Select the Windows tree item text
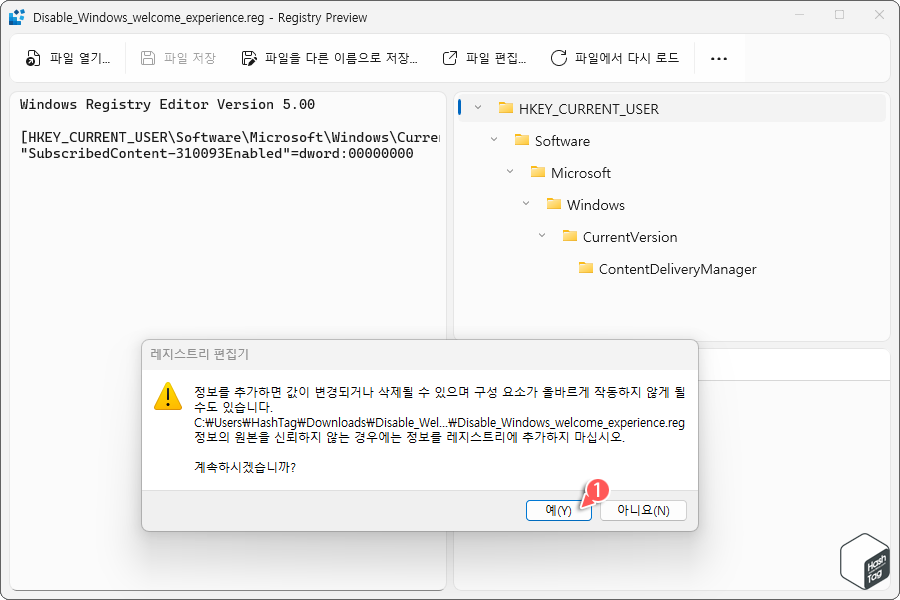The width and height of the screenshot is (900, 600). coord(596,206)
